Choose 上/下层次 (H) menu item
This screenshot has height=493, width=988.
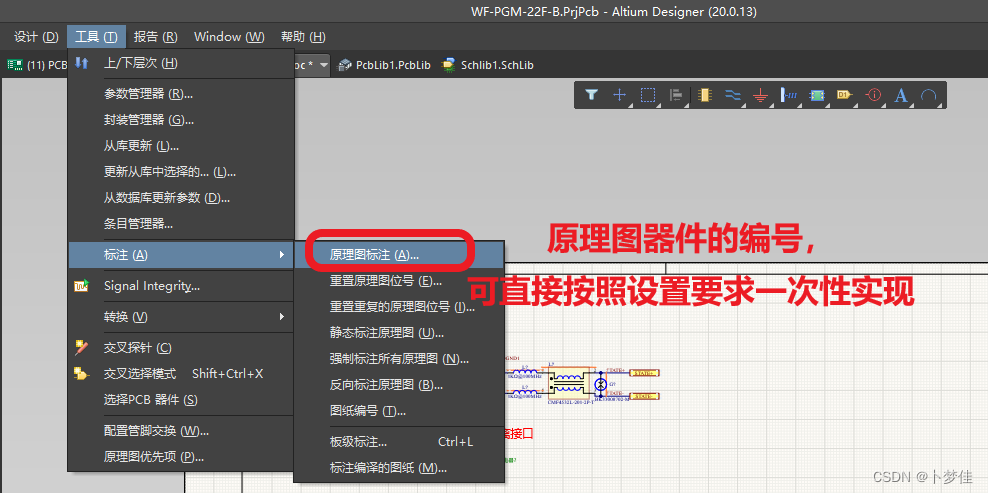click(181, 63)
